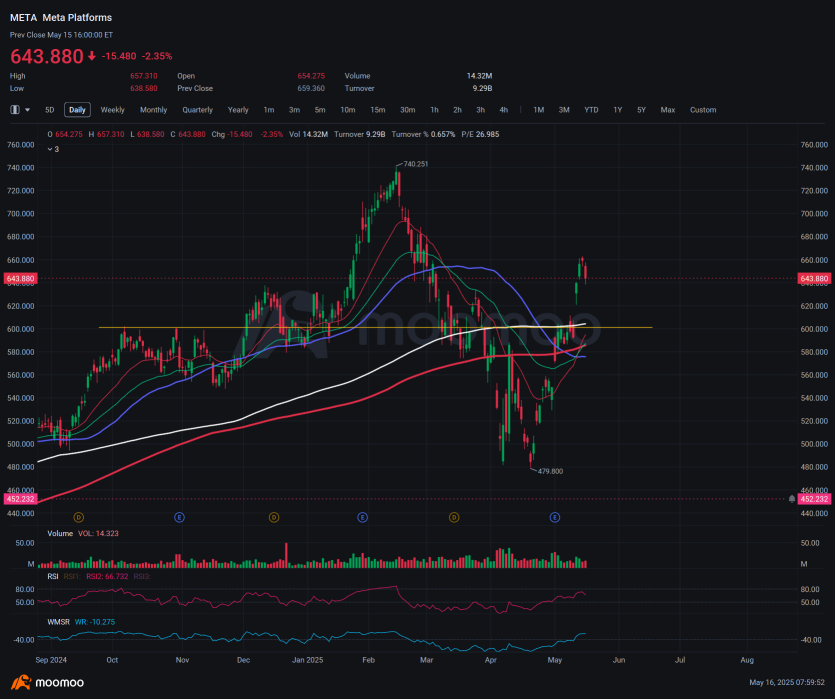Collapse the indicator list showing 3
835x699 pixels.
point(53,149)
